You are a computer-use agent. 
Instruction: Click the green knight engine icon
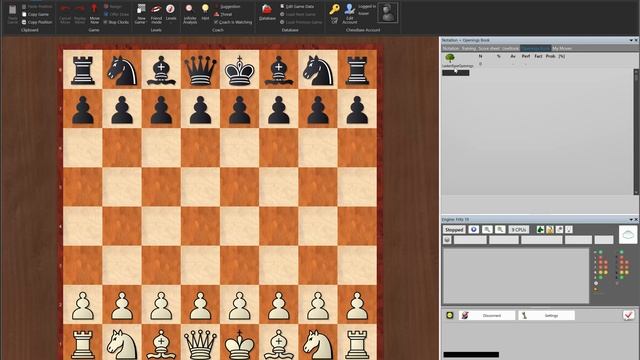click(540, 230)
